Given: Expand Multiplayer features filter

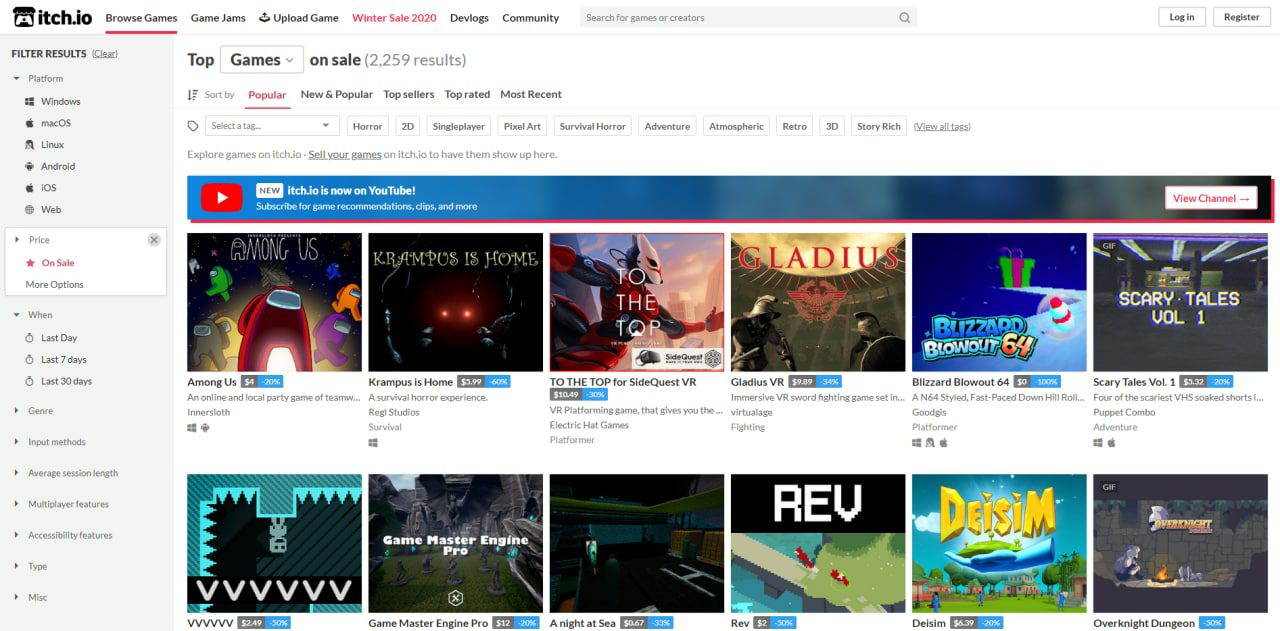Looking at the screenshot, I should point(68,504).
